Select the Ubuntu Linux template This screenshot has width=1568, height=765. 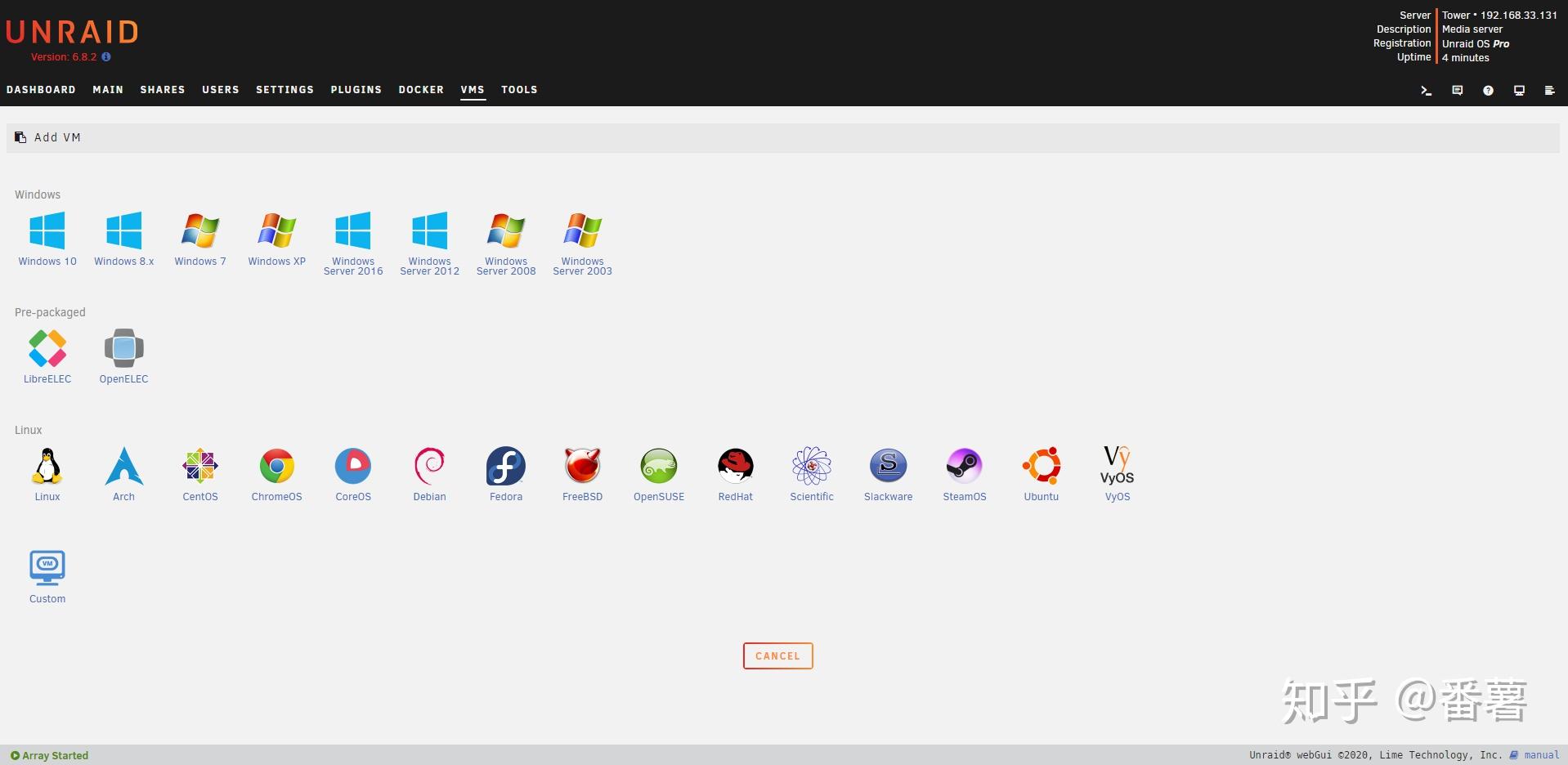click(1041, 473)
